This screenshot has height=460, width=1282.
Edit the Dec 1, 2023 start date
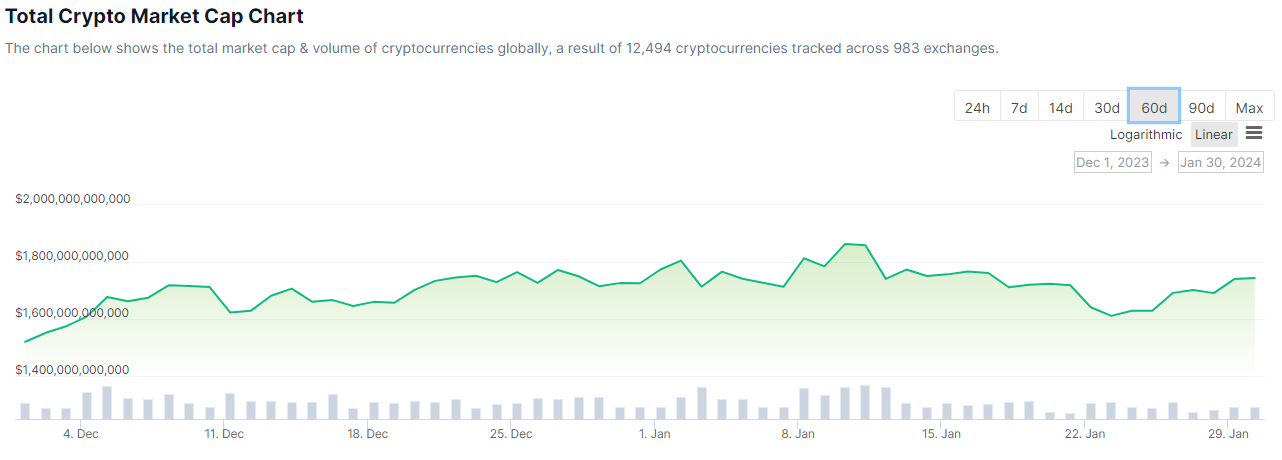[1112, 162]
